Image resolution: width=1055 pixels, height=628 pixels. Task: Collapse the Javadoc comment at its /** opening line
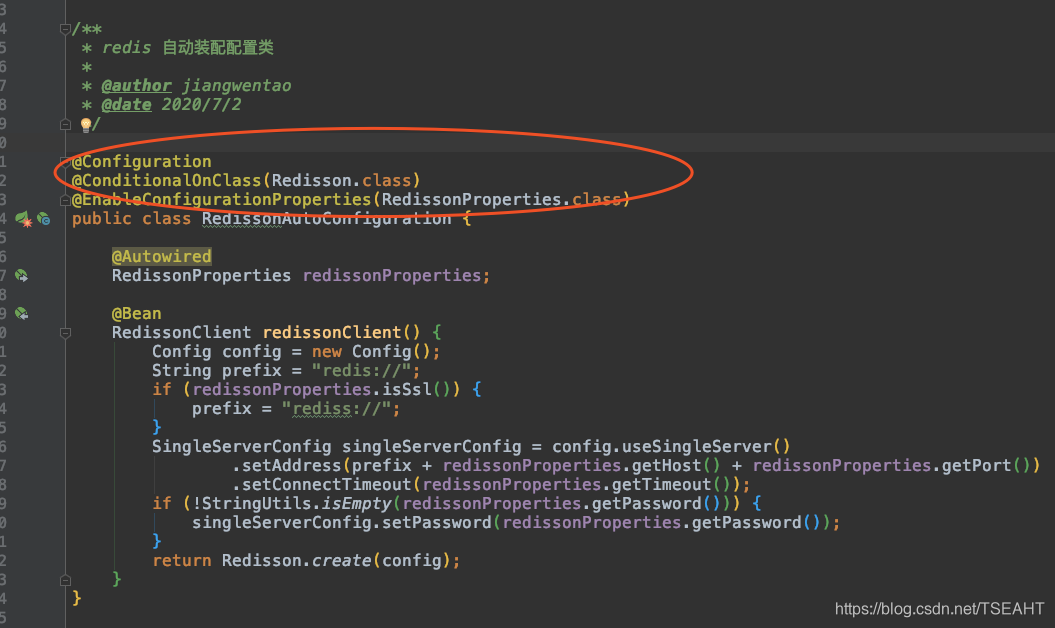[65, 29]
